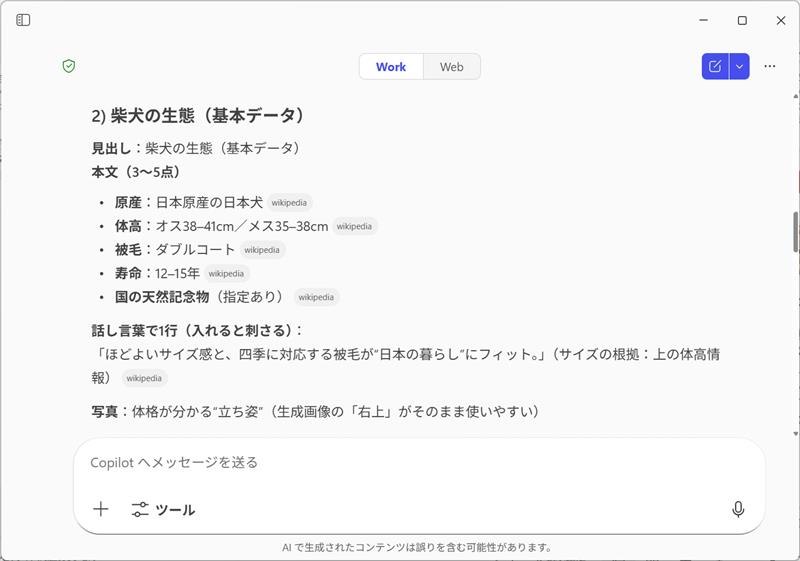The height and width of the screenshot is (561, 800).
Task: Open the ツール tools button
Action: pyautogui.click(x=163, y=509)
